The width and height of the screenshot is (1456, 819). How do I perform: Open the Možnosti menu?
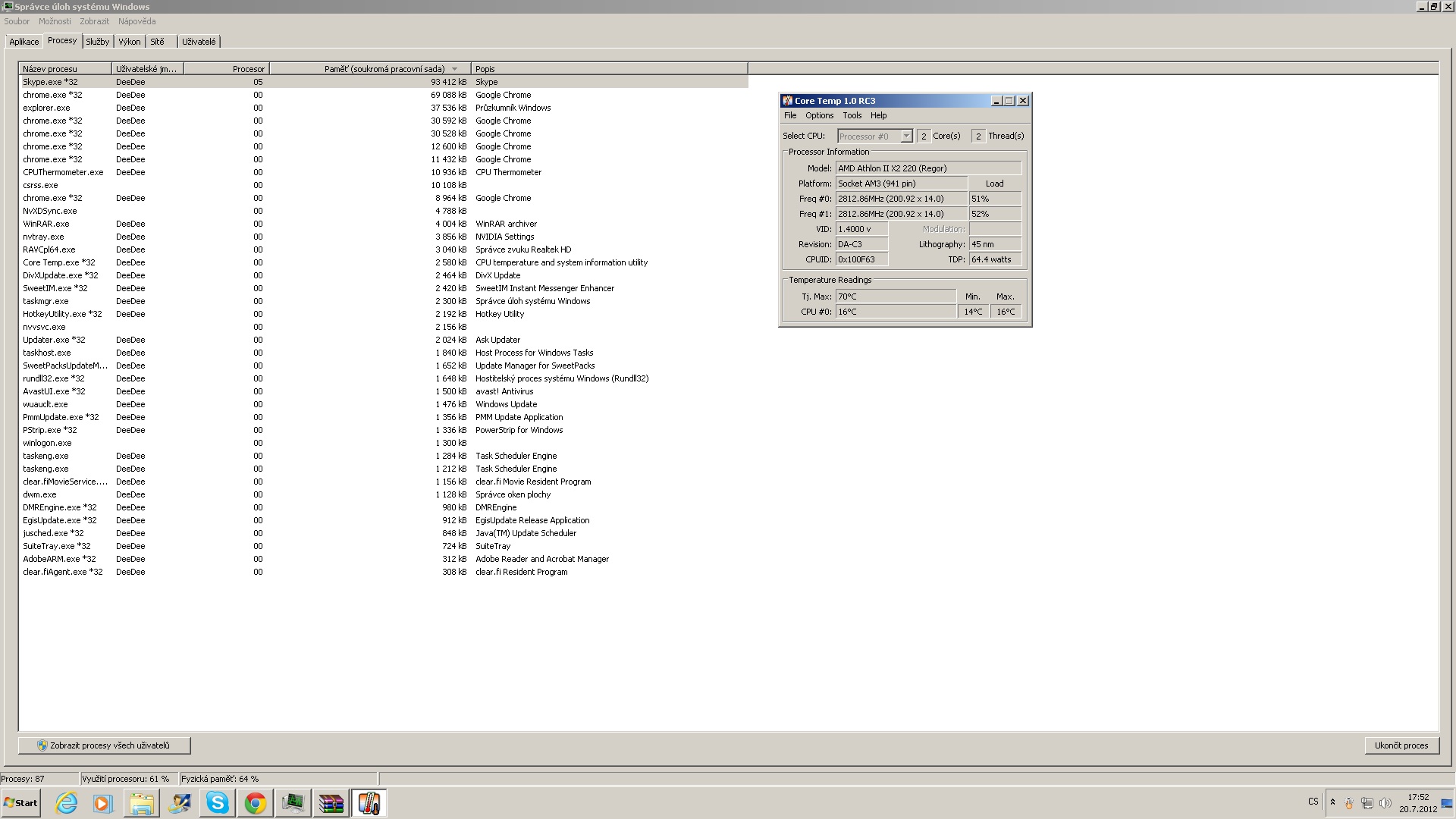(x=55, y=21)
